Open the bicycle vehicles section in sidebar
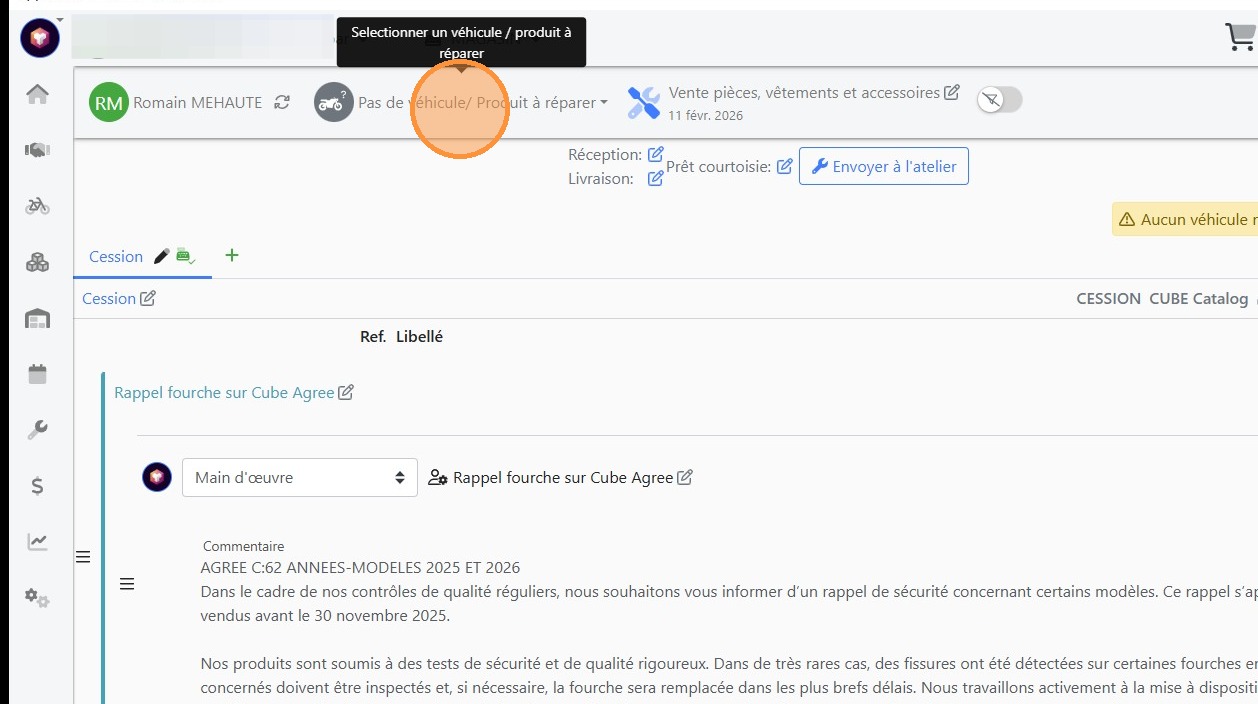The width and height of the screenshot is (1258, 704). tap(37, 206)
